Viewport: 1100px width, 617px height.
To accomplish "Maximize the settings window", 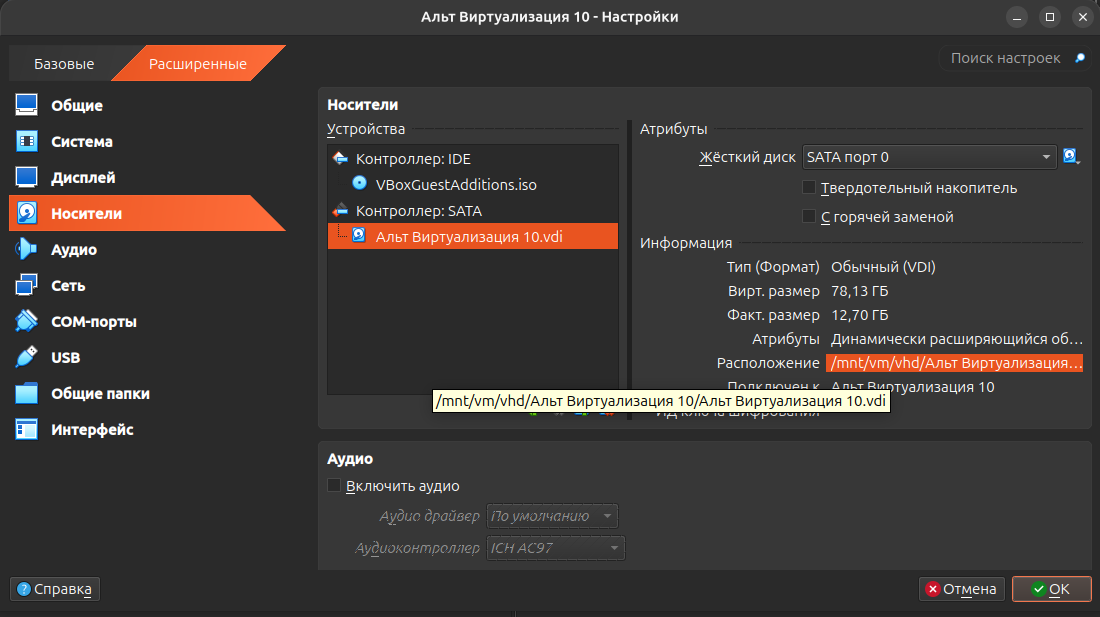I will point(1049,18).
